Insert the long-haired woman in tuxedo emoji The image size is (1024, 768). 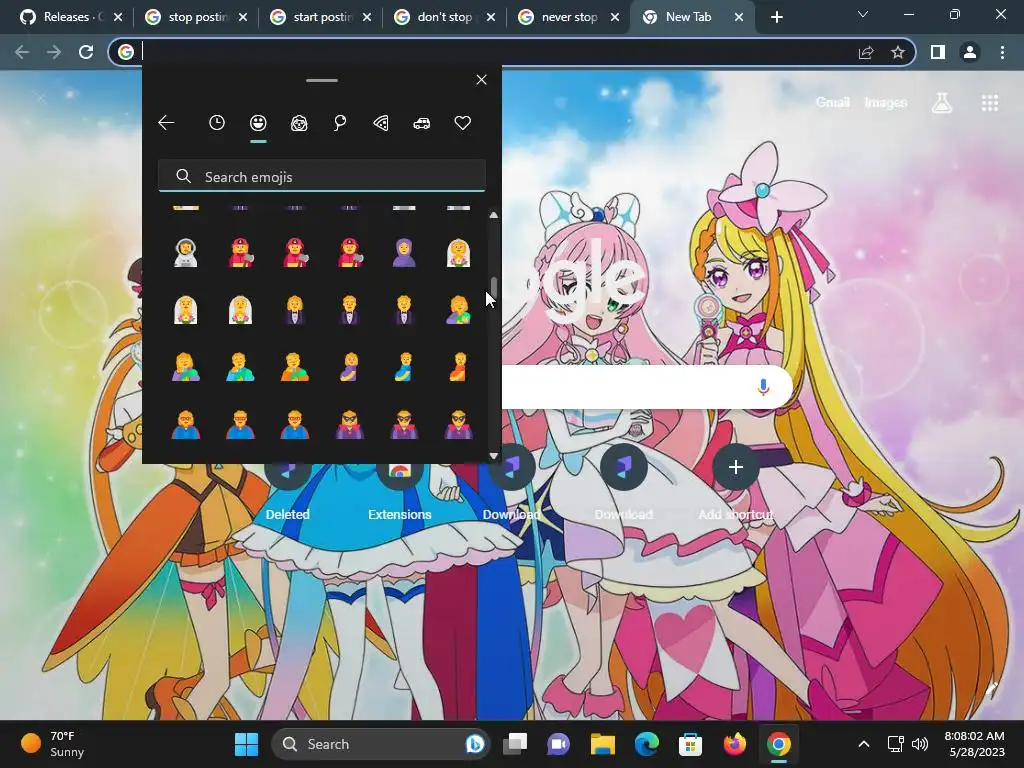point(295,310)
